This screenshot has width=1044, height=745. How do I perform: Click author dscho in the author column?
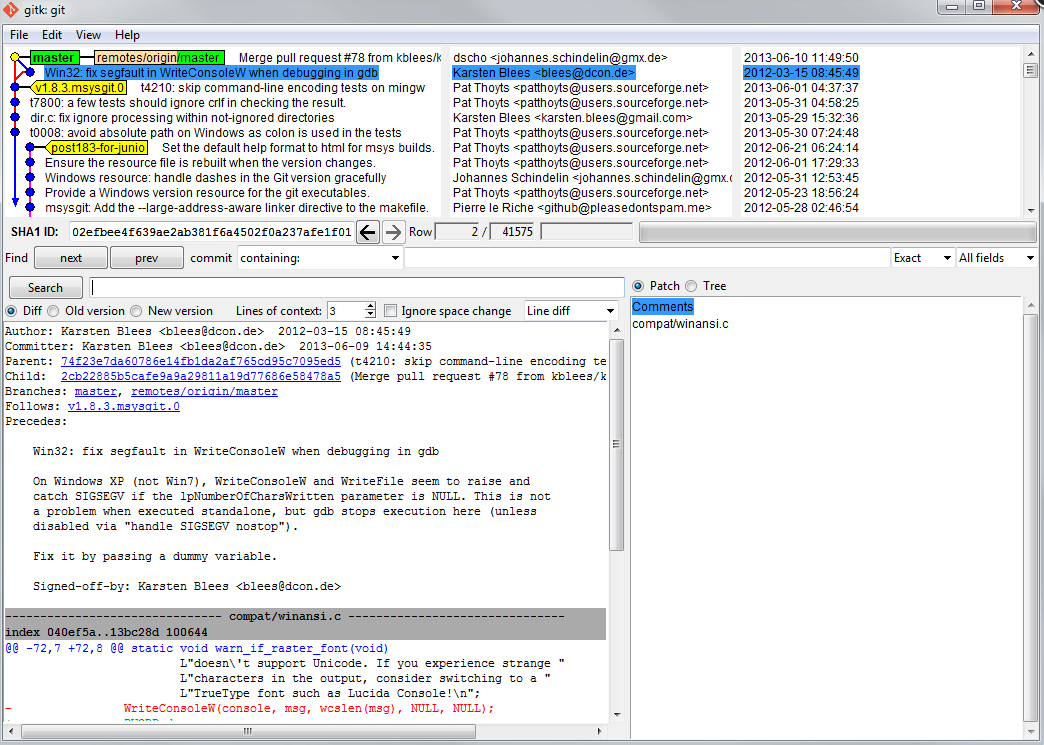coord(560,58)
